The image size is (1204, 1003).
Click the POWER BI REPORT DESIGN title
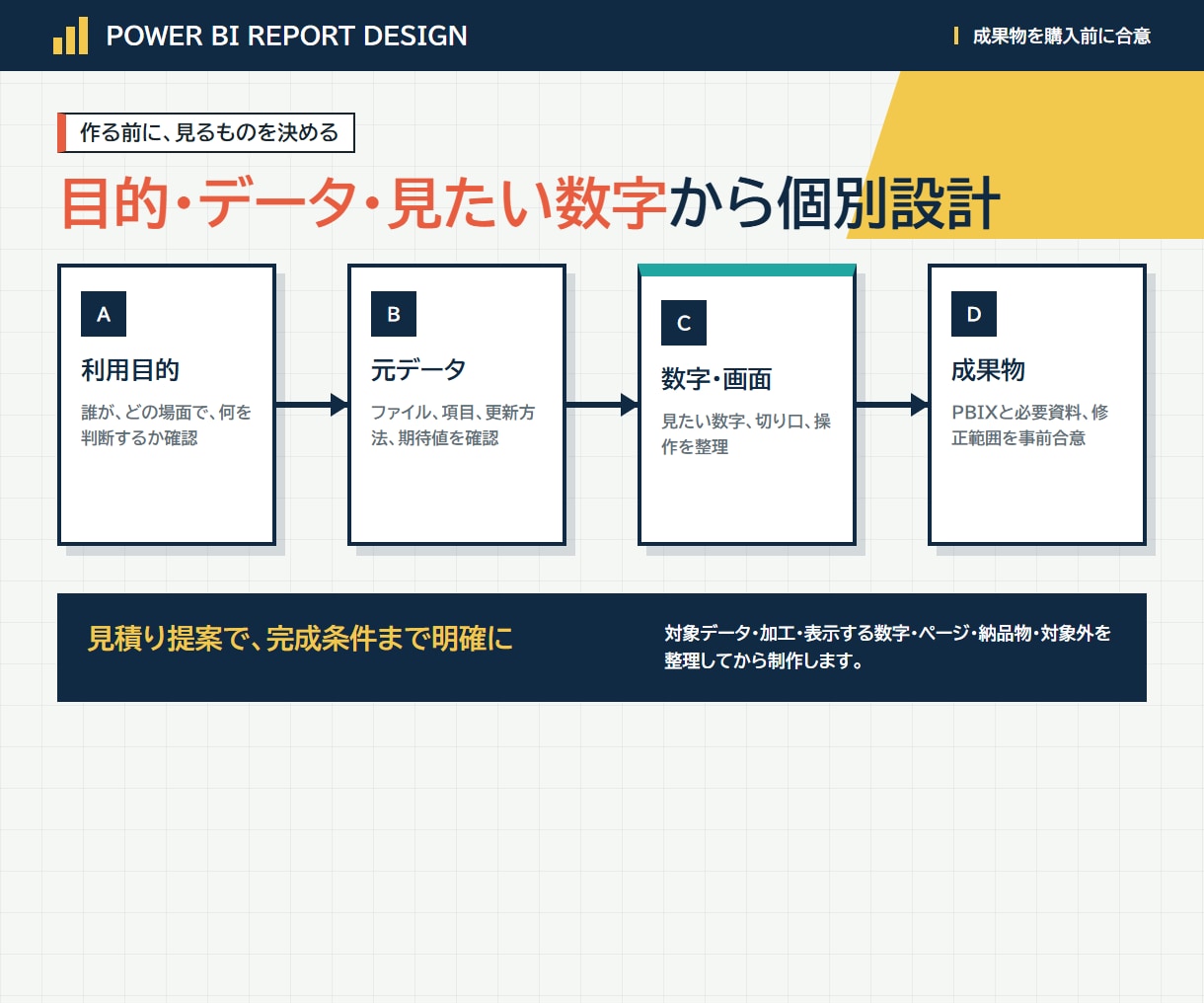[286, 36]
